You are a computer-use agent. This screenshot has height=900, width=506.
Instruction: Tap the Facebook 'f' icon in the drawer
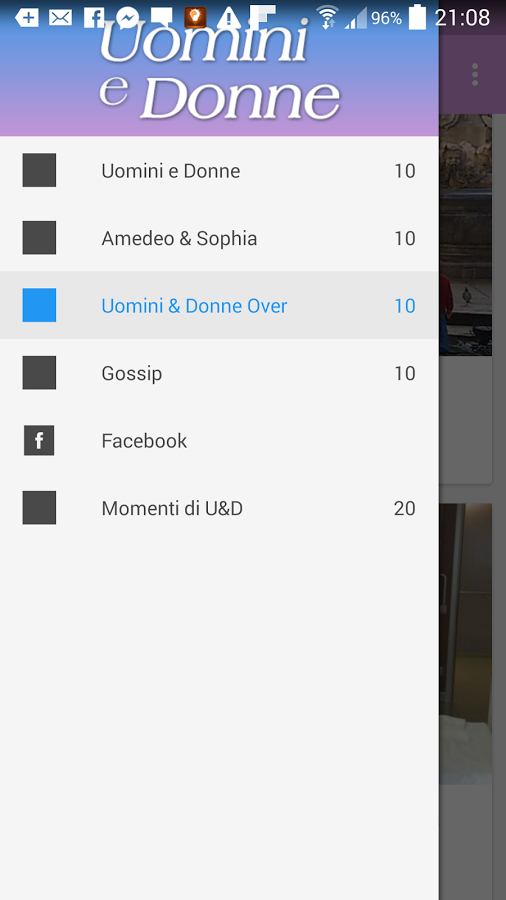pos(39,440)
